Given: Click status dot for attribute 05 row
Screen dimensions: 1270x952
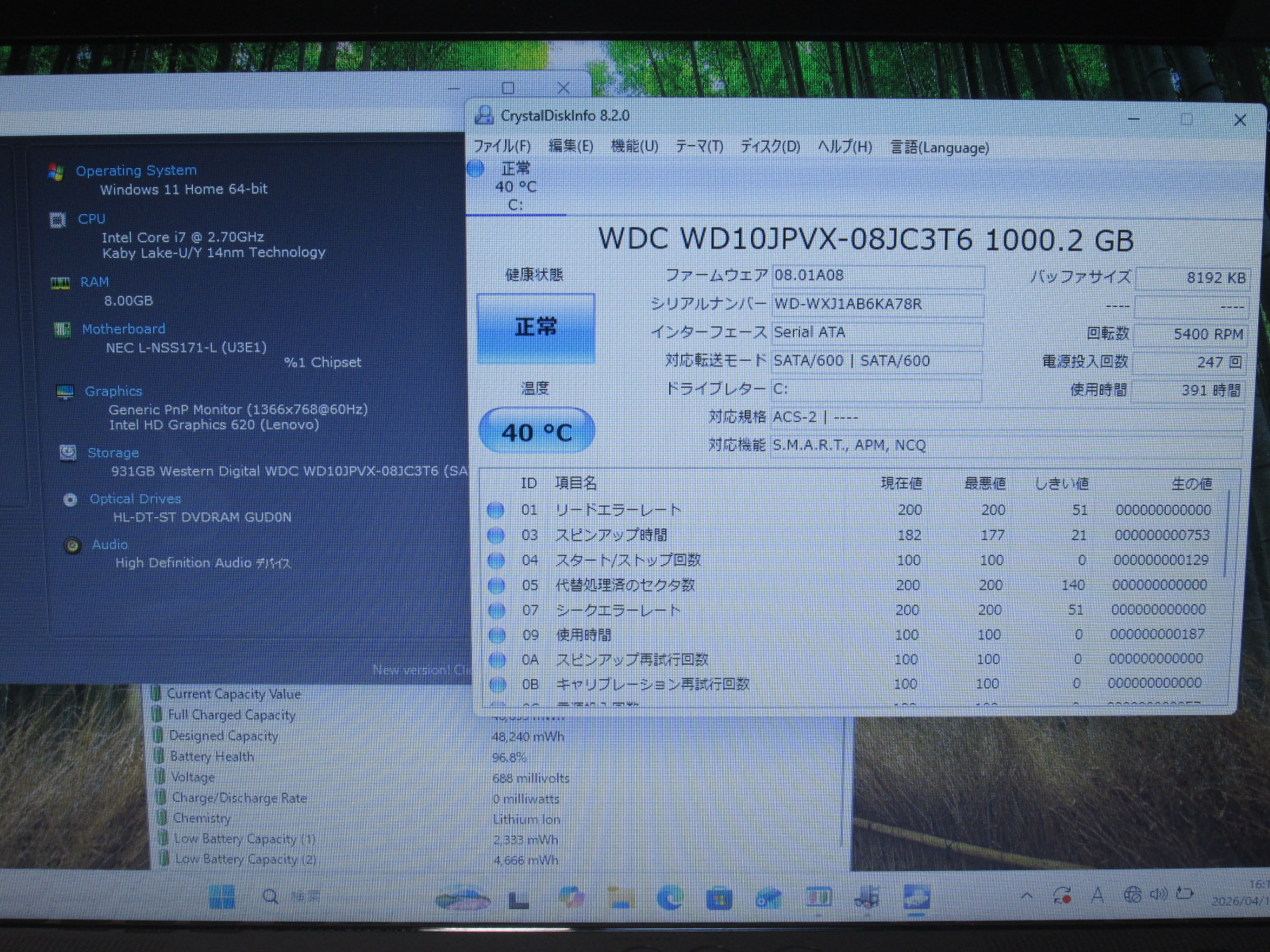Looking at the screenshot, I should tap(497, 585).
